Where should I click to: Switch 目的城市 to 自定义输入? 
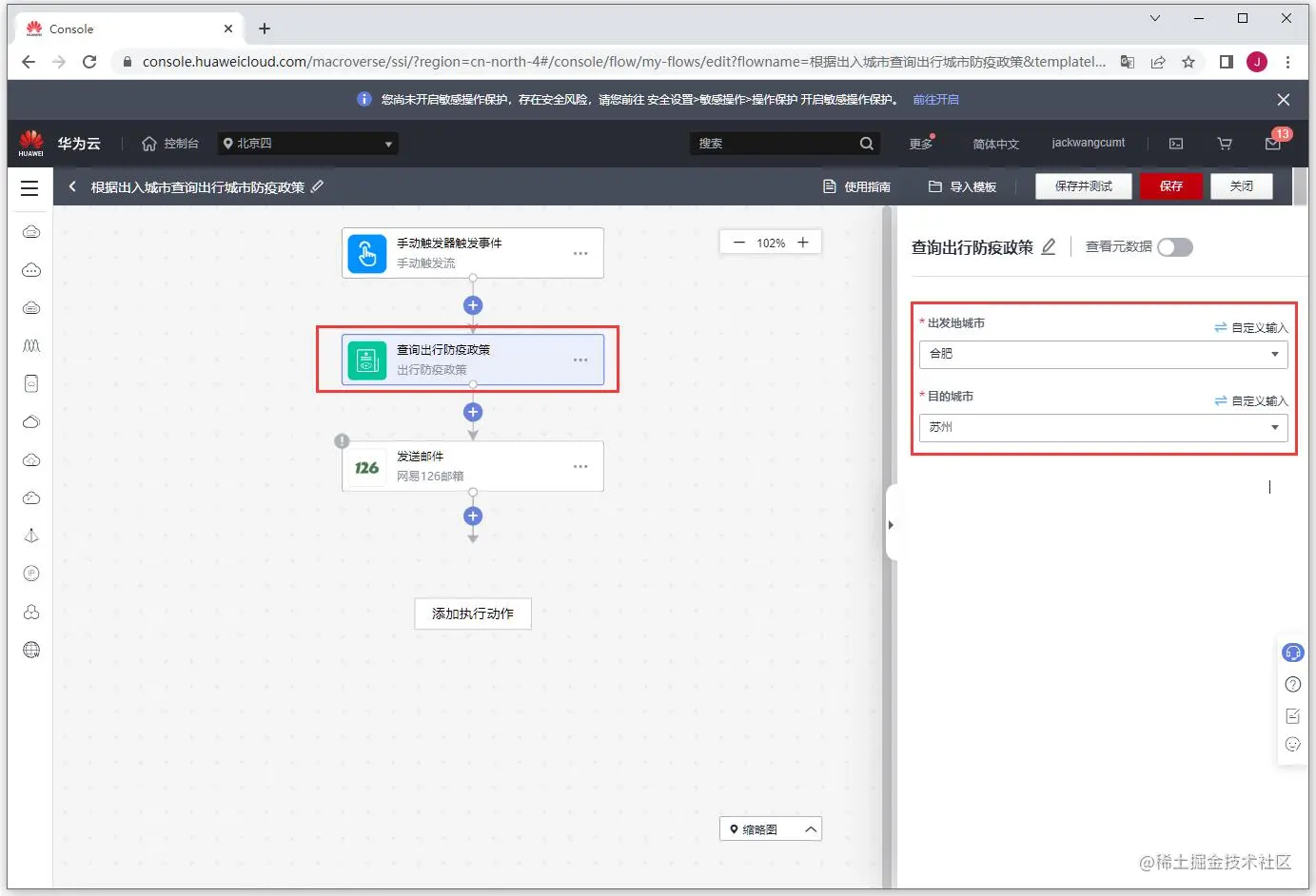[1251, 400]
